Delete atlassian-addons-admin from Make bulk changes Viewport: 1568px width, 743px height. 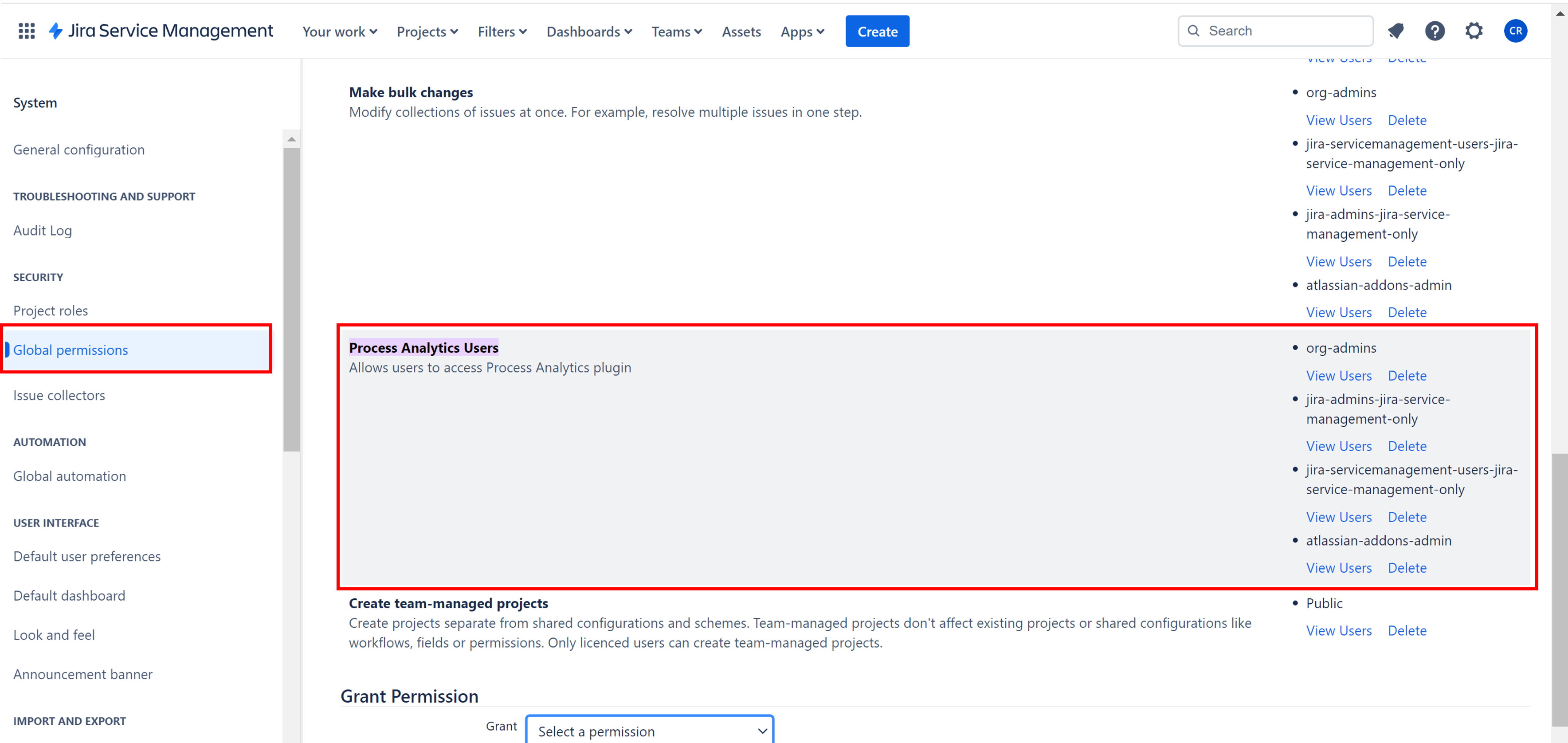[x=1407, y=312]
